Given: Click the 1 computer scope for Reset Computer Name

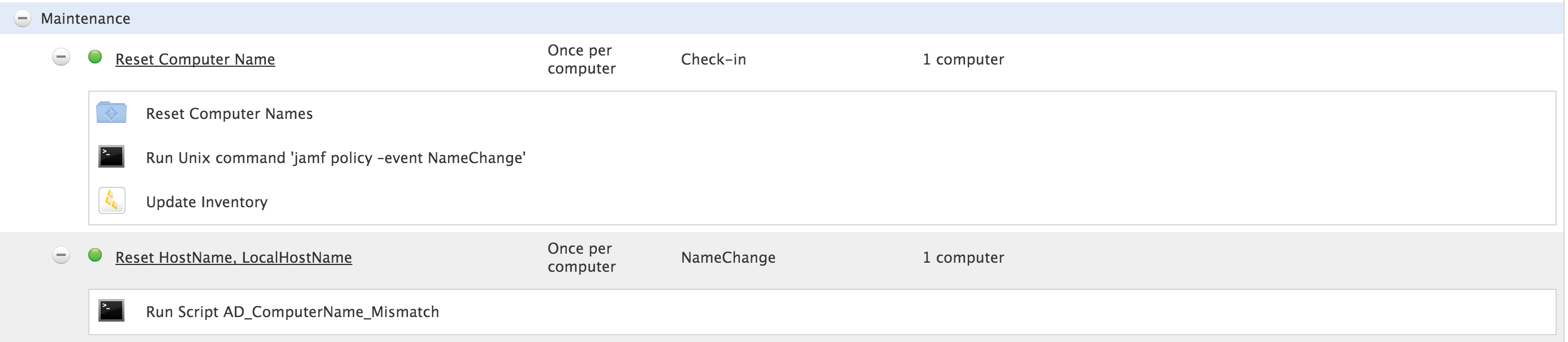Looking at the screenshot, I should click(963, 59).
